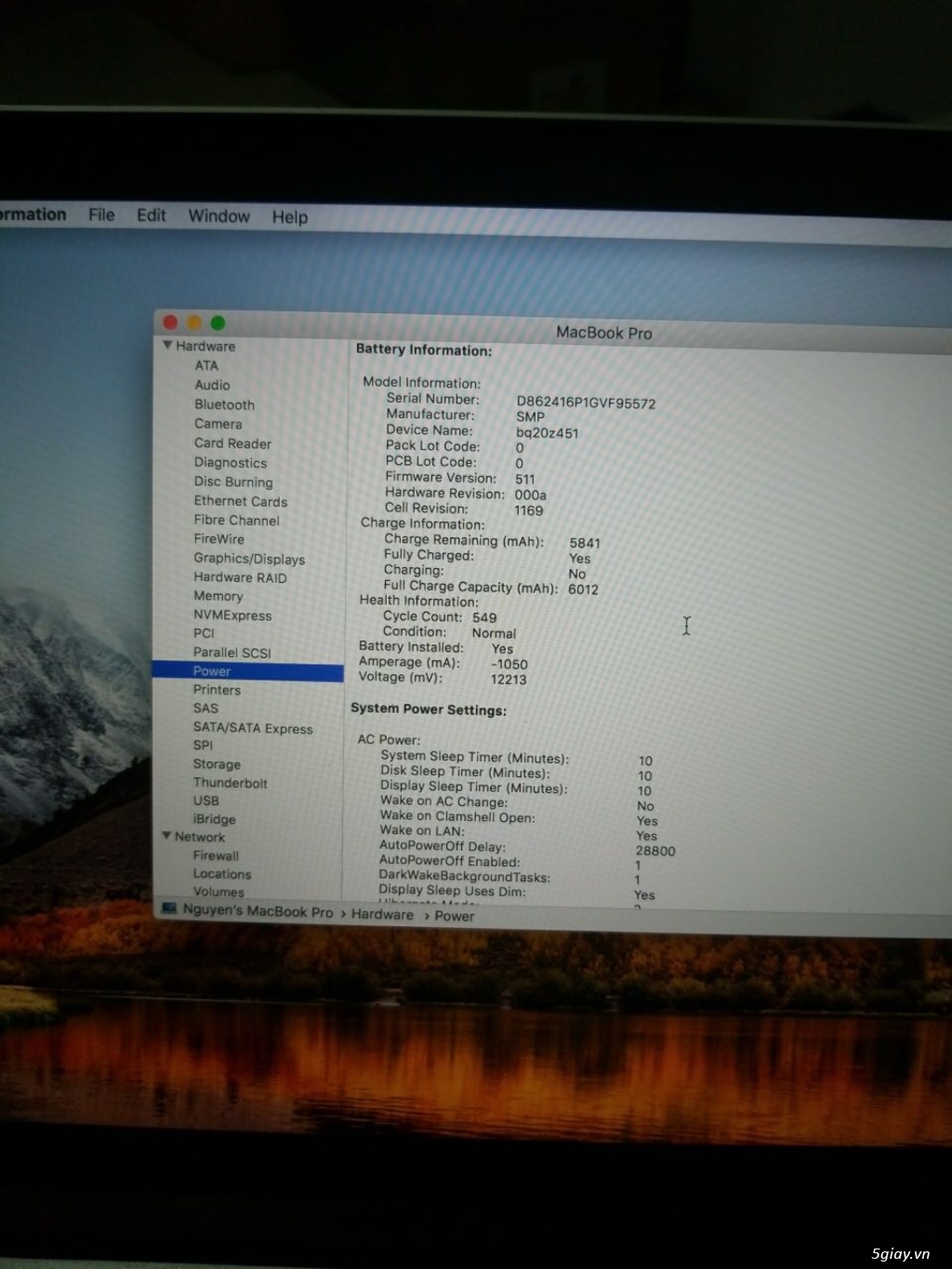This screenshot has height=1269, width=952.
Task: Select Diagnostics in the sidebar
Action: pos(230,463)
